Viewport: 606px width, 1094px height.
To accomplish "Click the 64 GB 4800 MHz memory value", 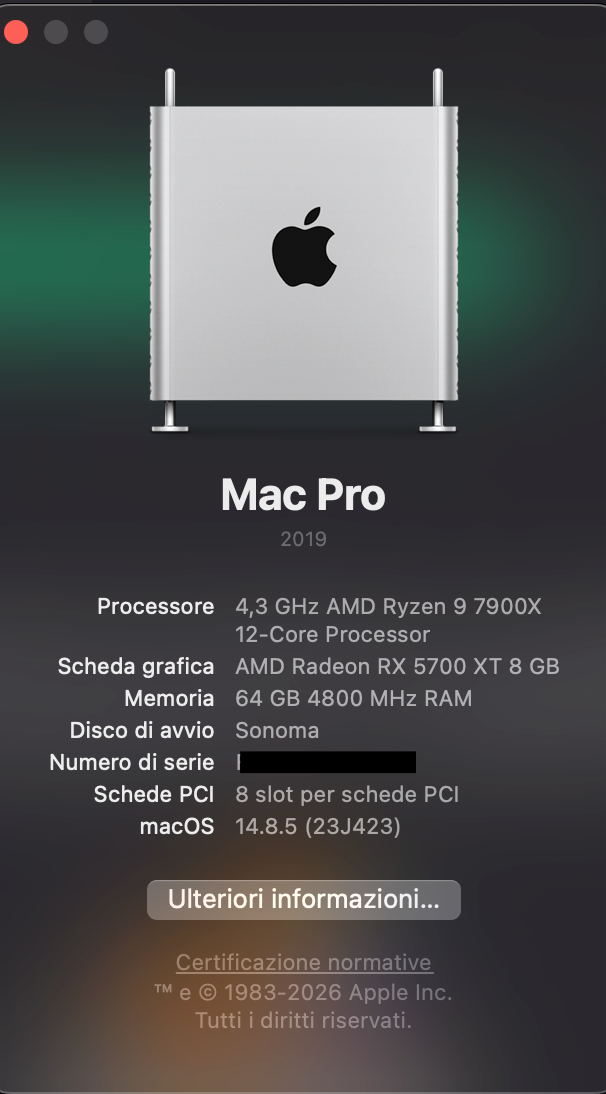I will (354, 698).
